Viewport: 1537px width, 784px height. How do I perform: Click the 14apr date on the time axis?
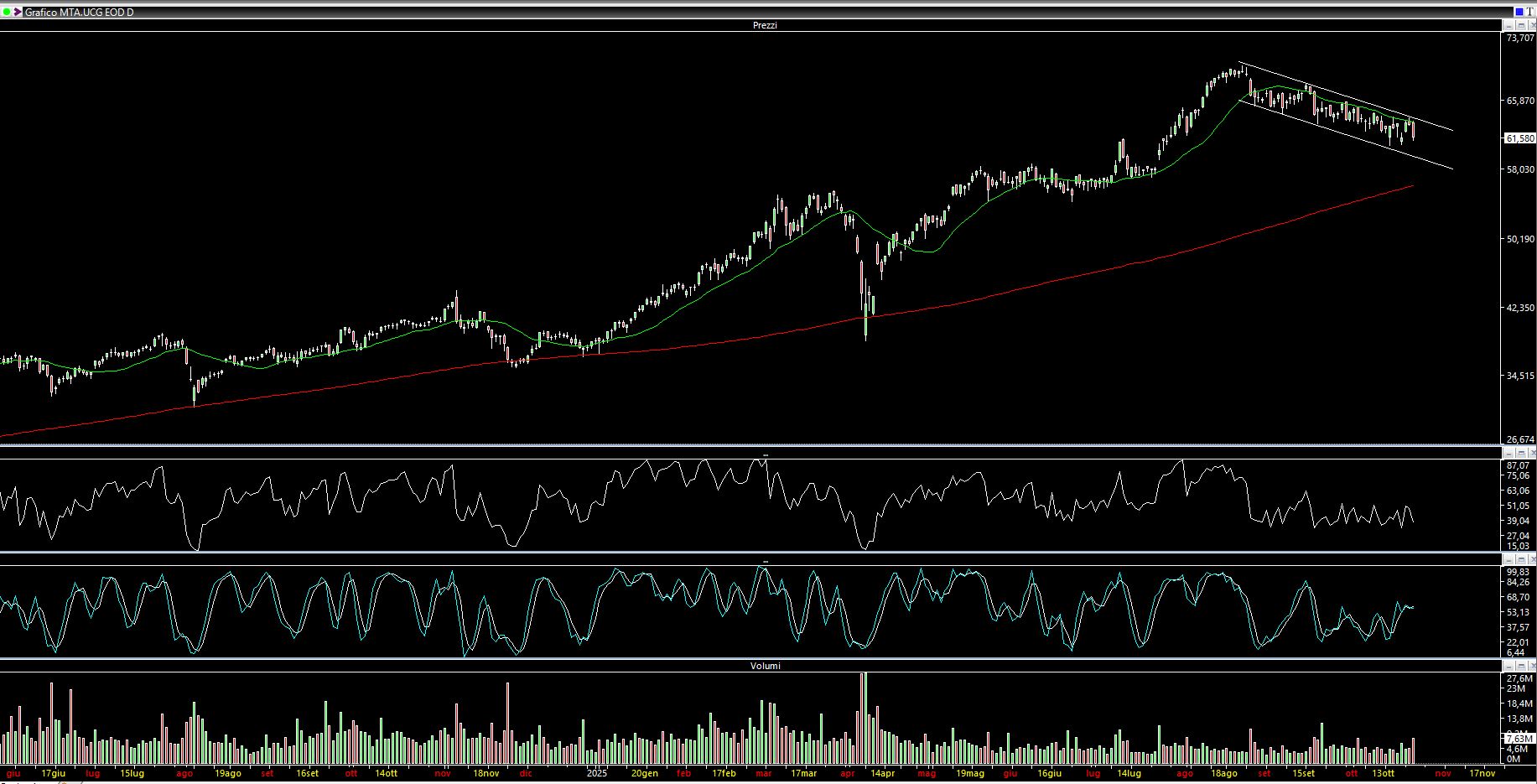[882, 773]
